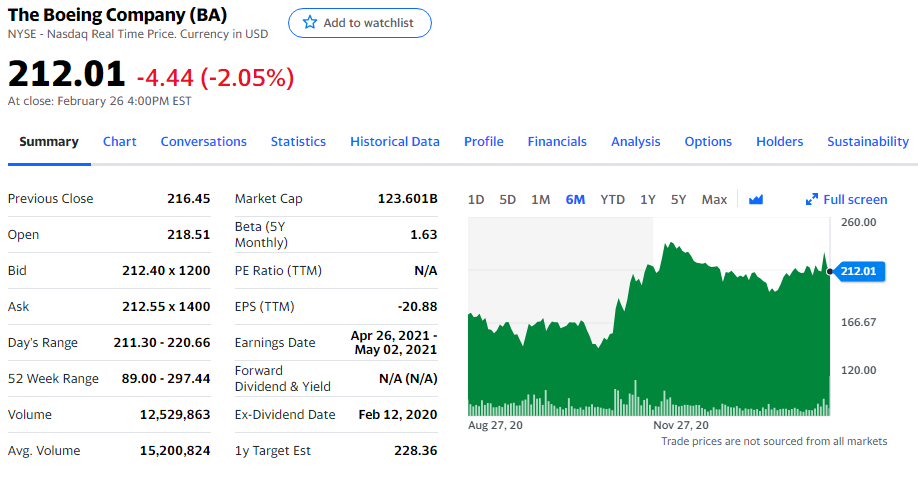Image resolution: width=918 pixels, height=497 pixels.
Task: Select the Summary tab
Action: pos(49,142)
